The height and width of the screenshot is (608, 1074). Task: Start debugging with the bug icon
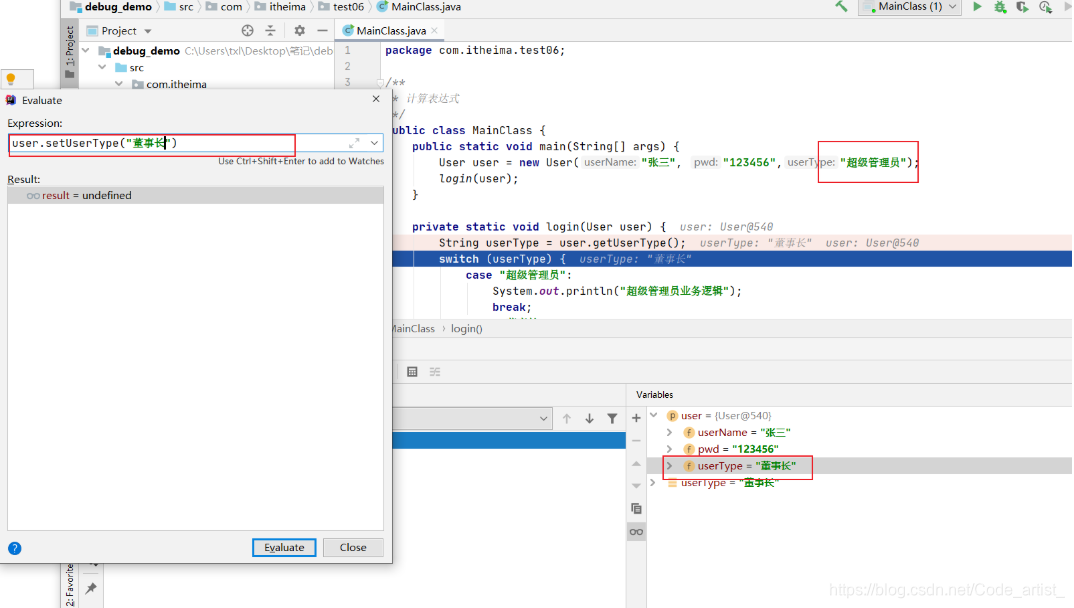(x=1000, y=7)
